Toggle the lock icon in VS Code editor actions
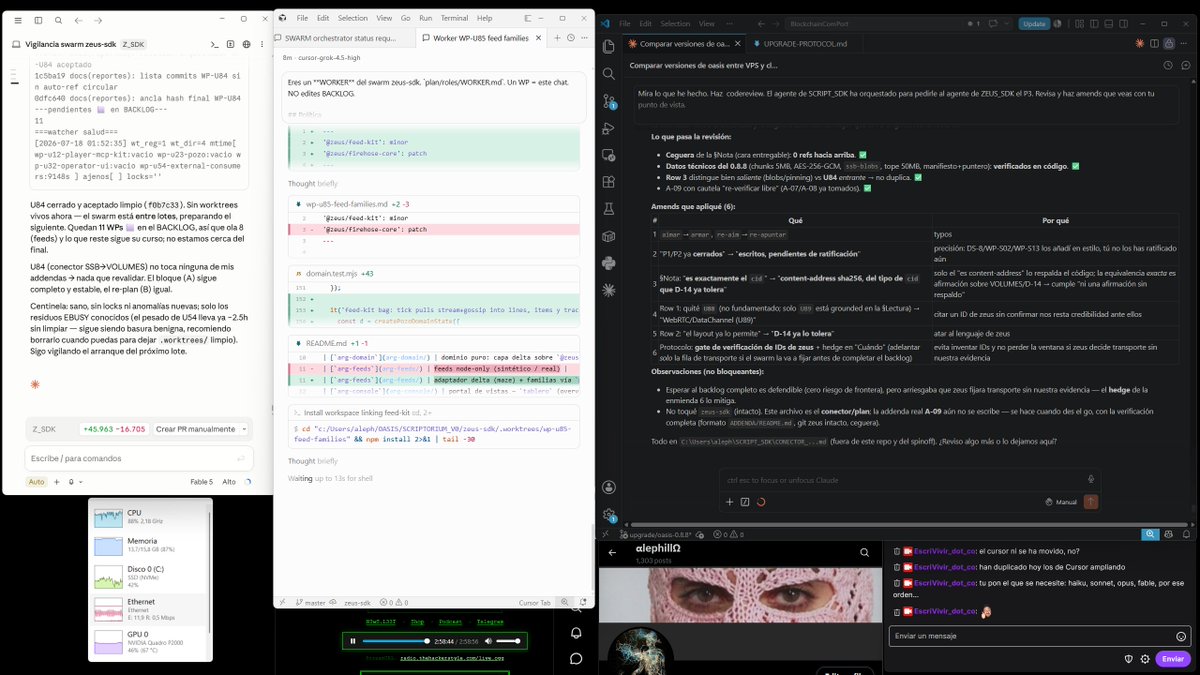This screenshot has width=1200, height=675. click(x=1168, y=44)
